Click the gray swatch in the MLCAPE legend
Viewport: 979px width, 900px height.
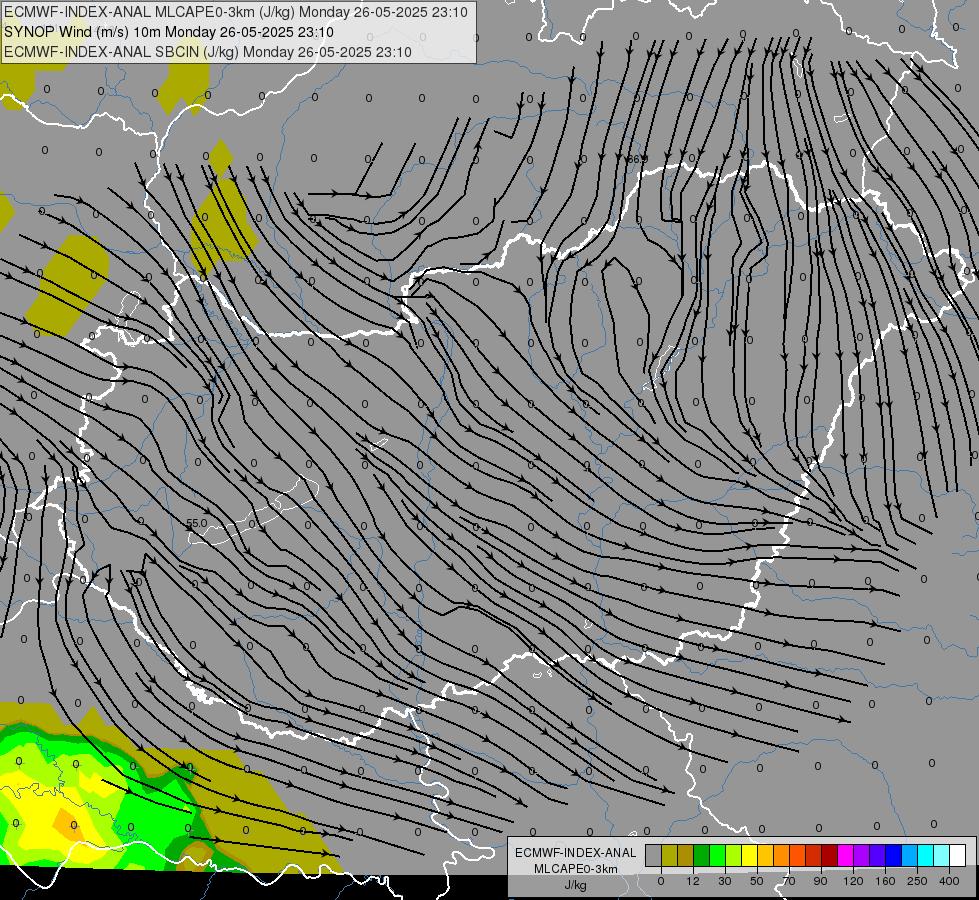pos(653,855)
